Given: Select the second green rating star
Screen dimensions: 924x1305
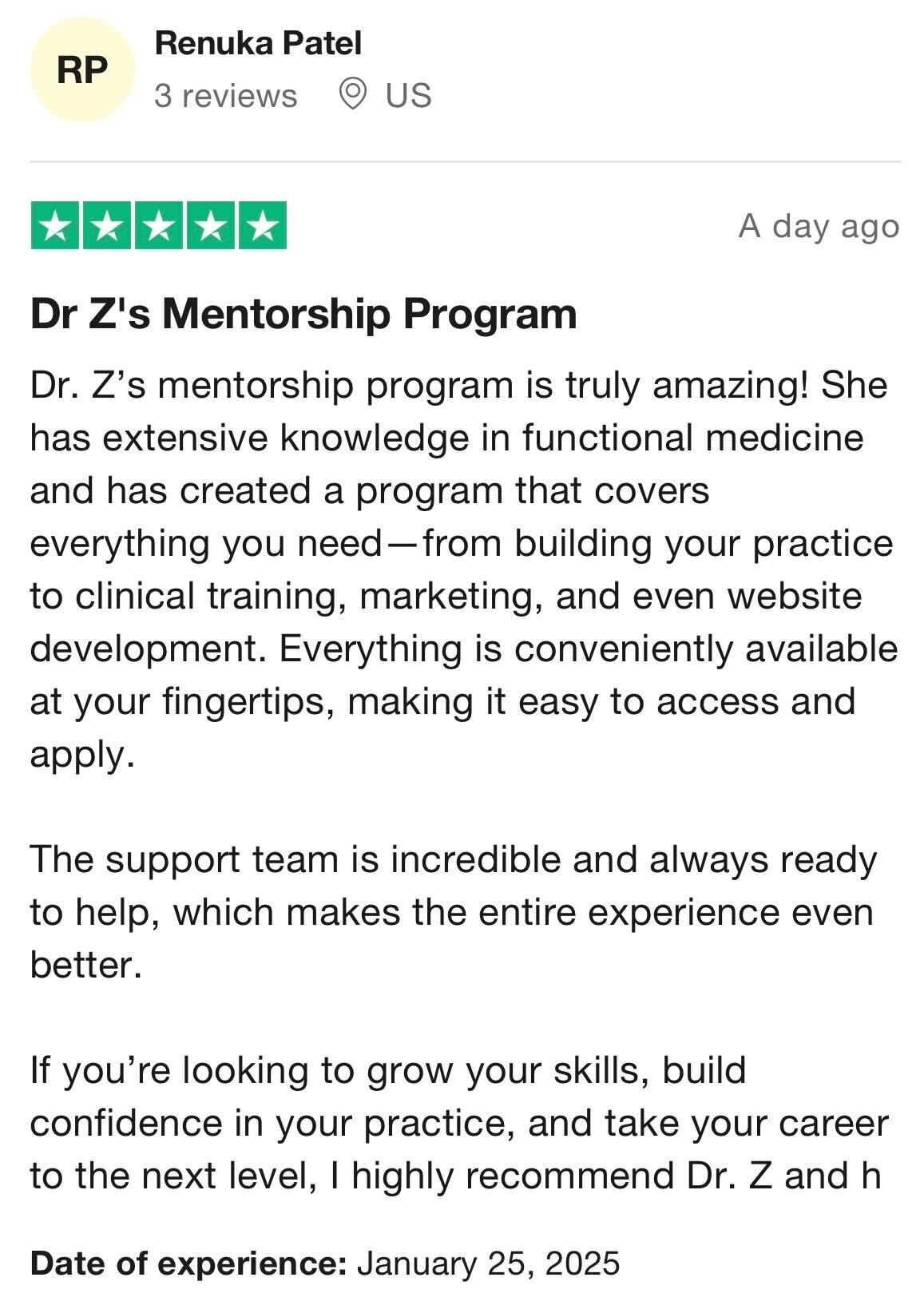Looking at the screenshot, I should pyautogui.click(x=107, y=226).
